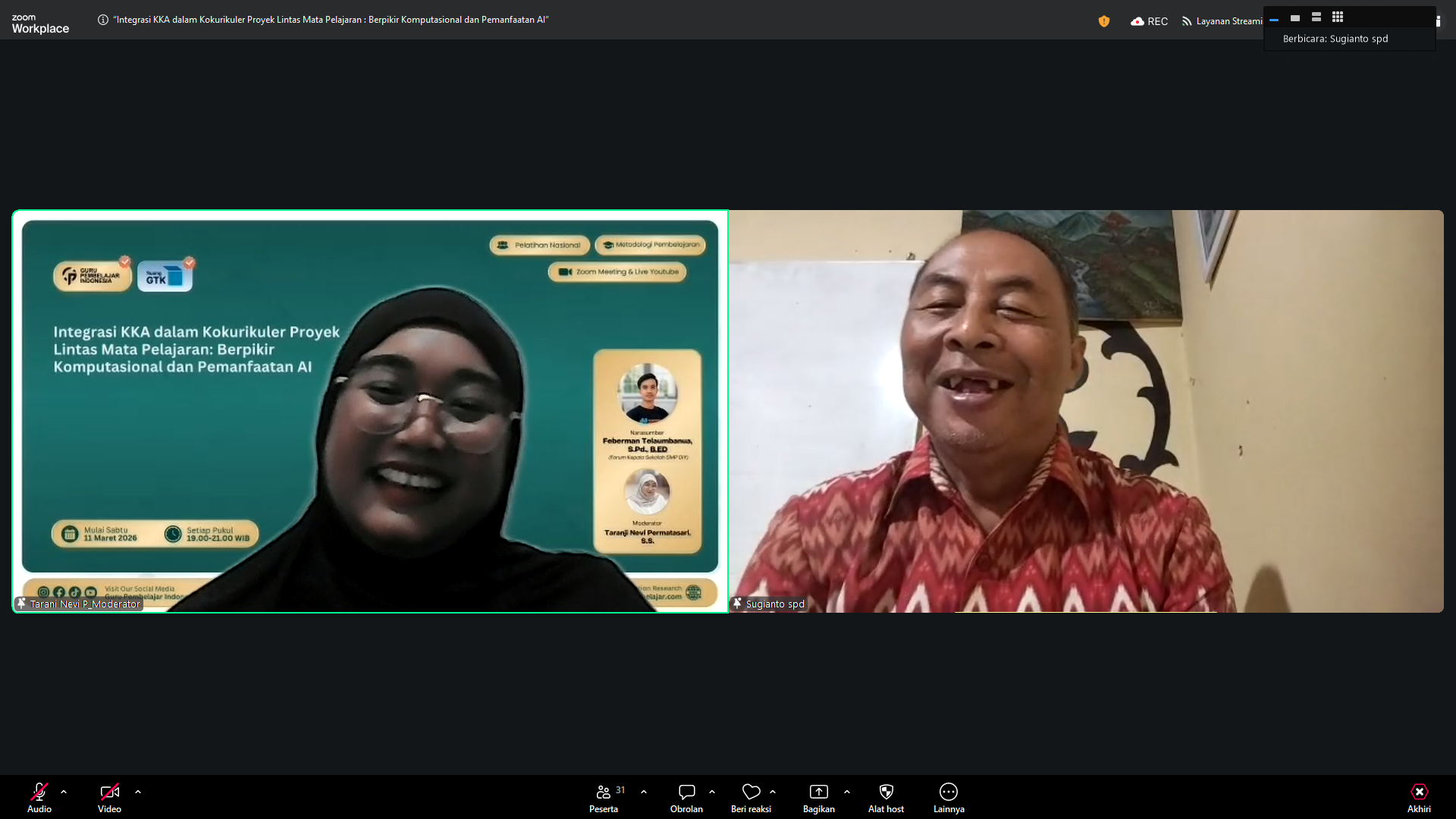Click the REC cloud recording indicator

[x=1149, y=21]
